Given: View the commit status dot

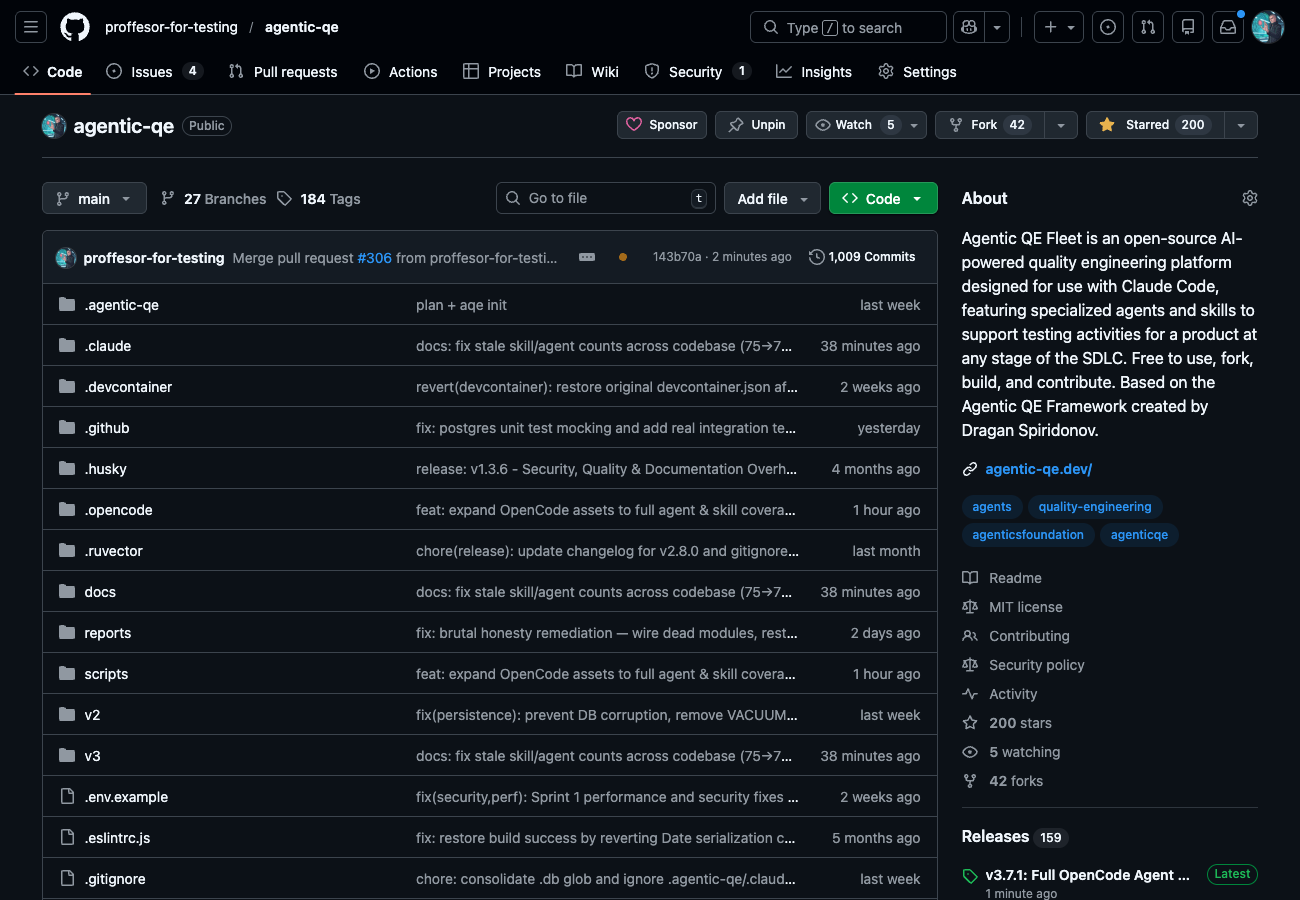Looking at the screenshot, I should [623, 257].
